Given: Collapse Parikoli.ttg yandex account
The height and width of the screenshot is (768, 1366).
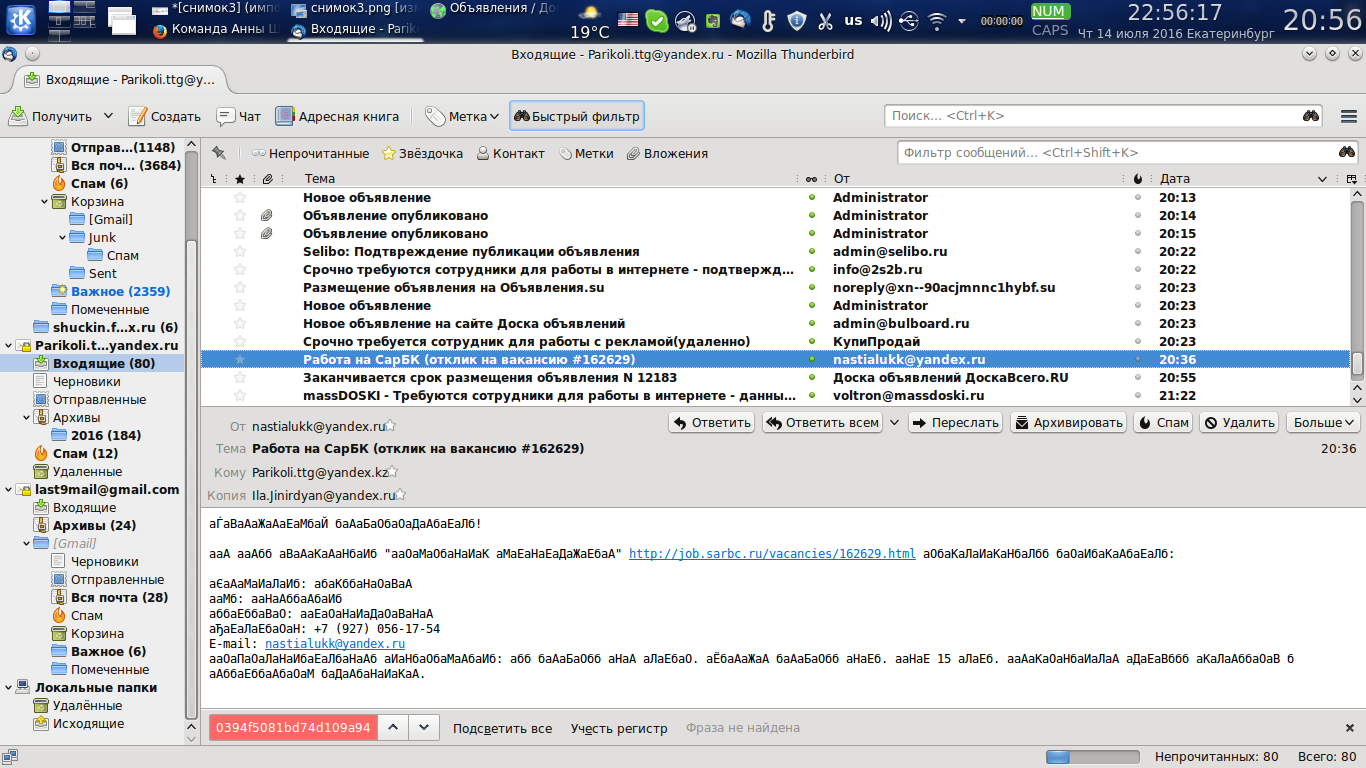Looking at the screenshot, I should coord(8,345).
